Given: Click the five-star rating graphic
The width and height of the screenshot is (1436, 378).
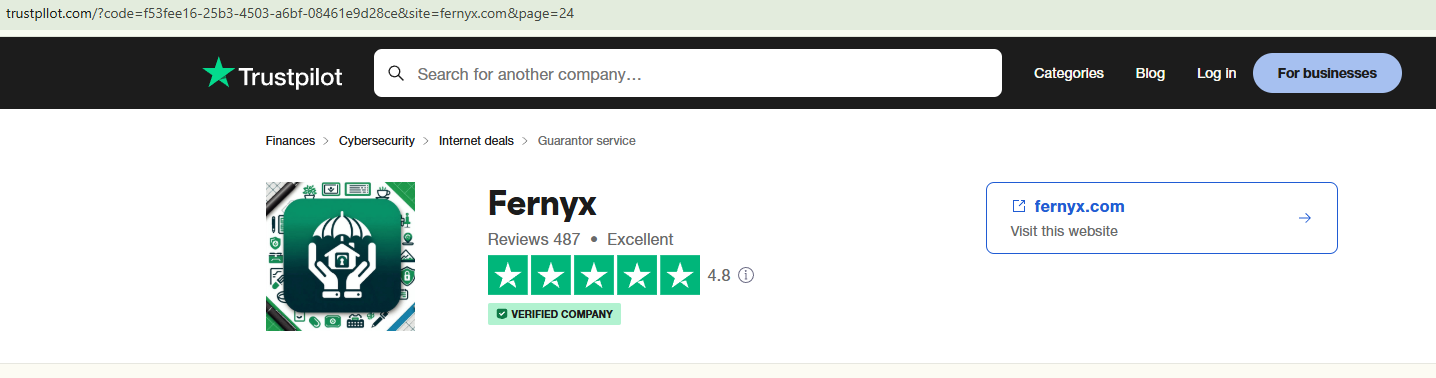Looking at the screenshot, I should click(x=594, y=275).
